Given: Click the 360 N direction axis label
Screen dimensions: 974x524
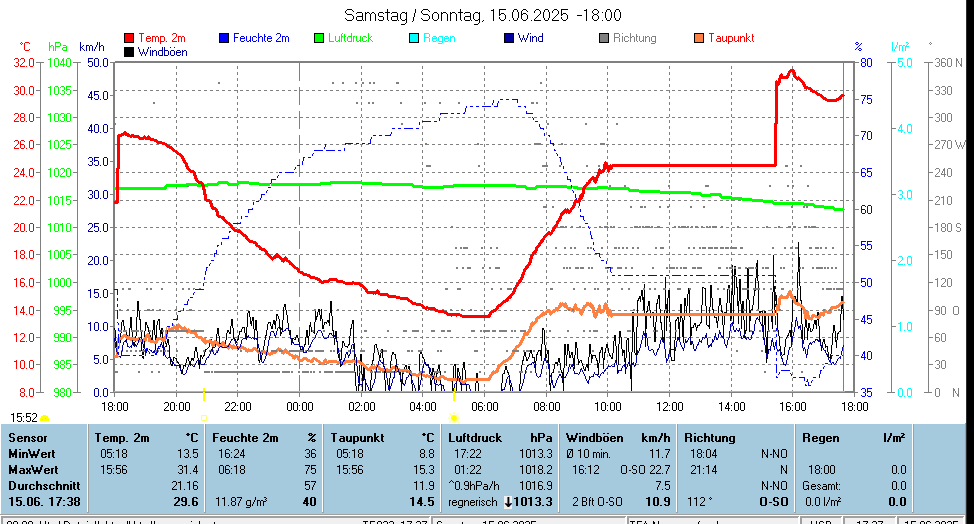Looking at the screenshot, I should point(948,63).
